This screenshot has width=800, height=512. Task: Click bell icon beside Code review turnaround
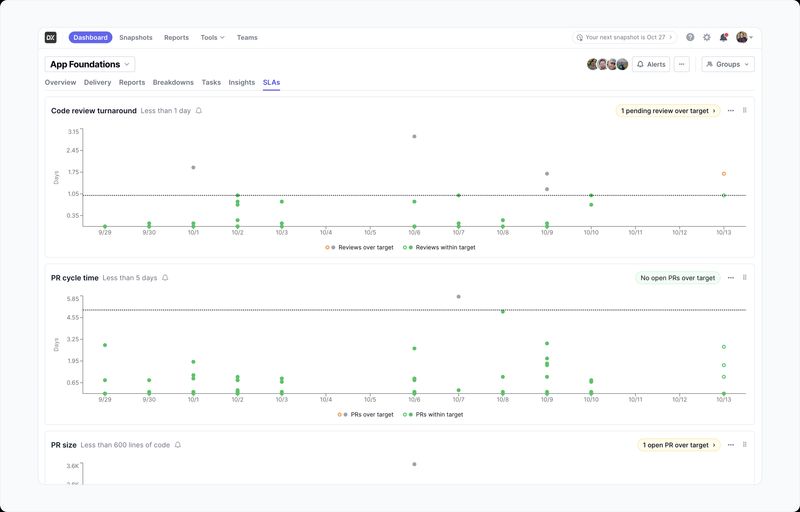pyautogui.click(x=199, y=111)
